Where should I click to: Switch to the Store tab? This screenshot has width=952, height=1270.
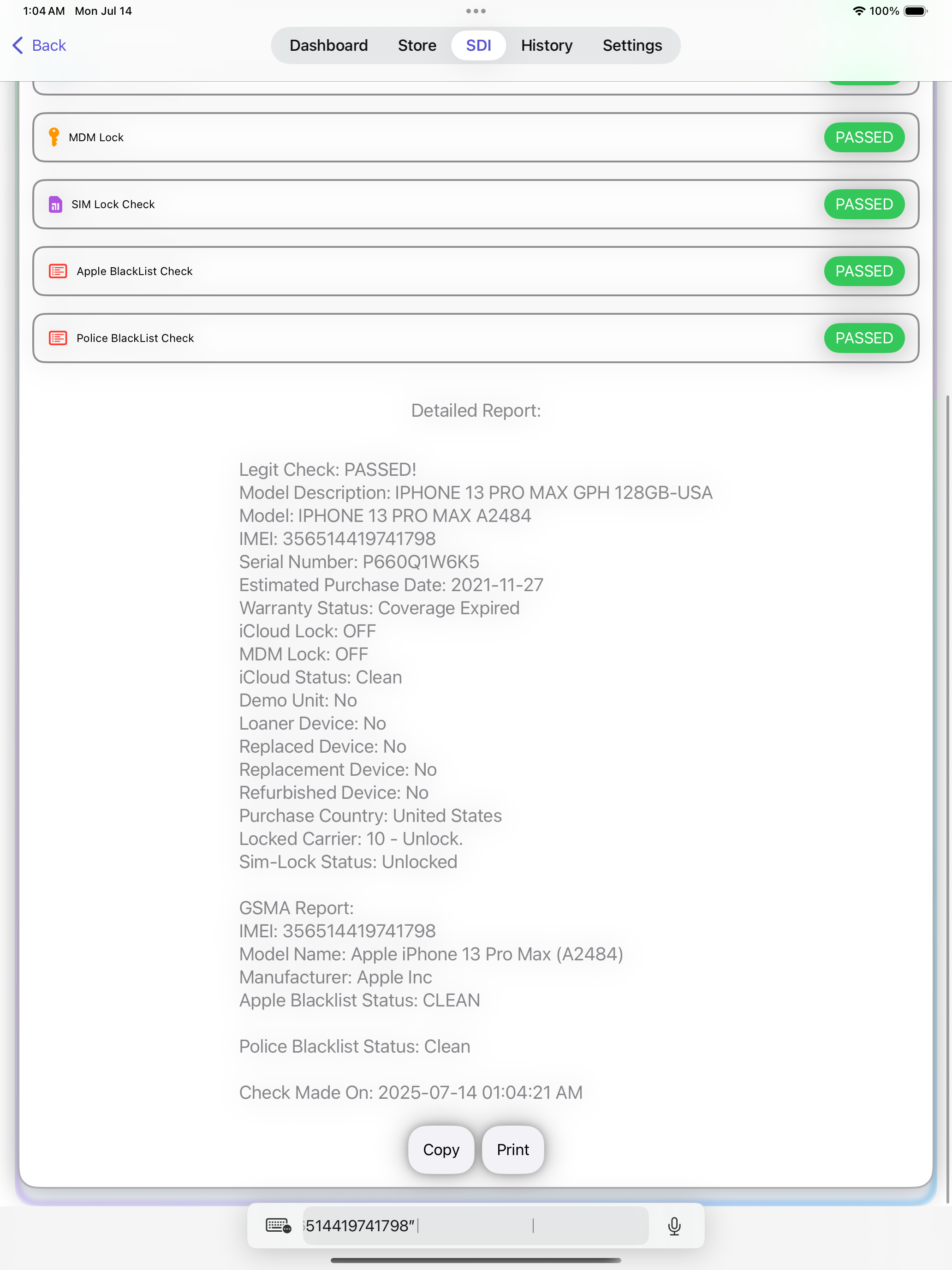pos(417,45)
